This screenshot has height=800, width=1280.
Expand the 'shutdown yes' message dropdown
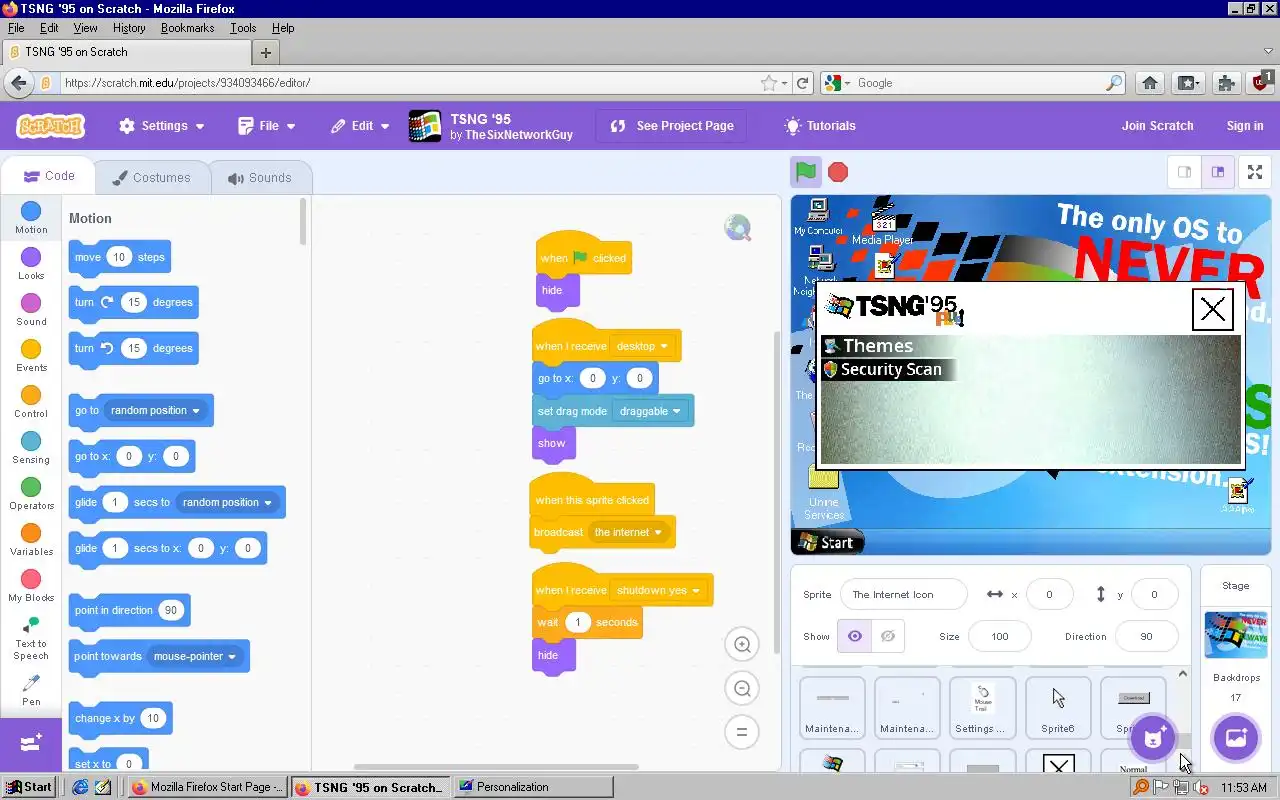(658, 590)
